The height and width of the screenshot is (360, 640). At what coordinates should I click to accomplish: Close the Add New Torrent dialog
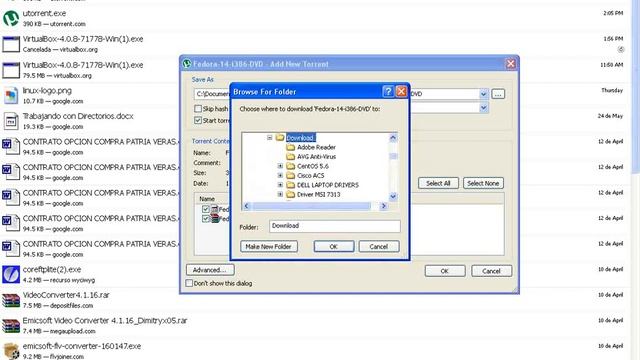(511, 64)
